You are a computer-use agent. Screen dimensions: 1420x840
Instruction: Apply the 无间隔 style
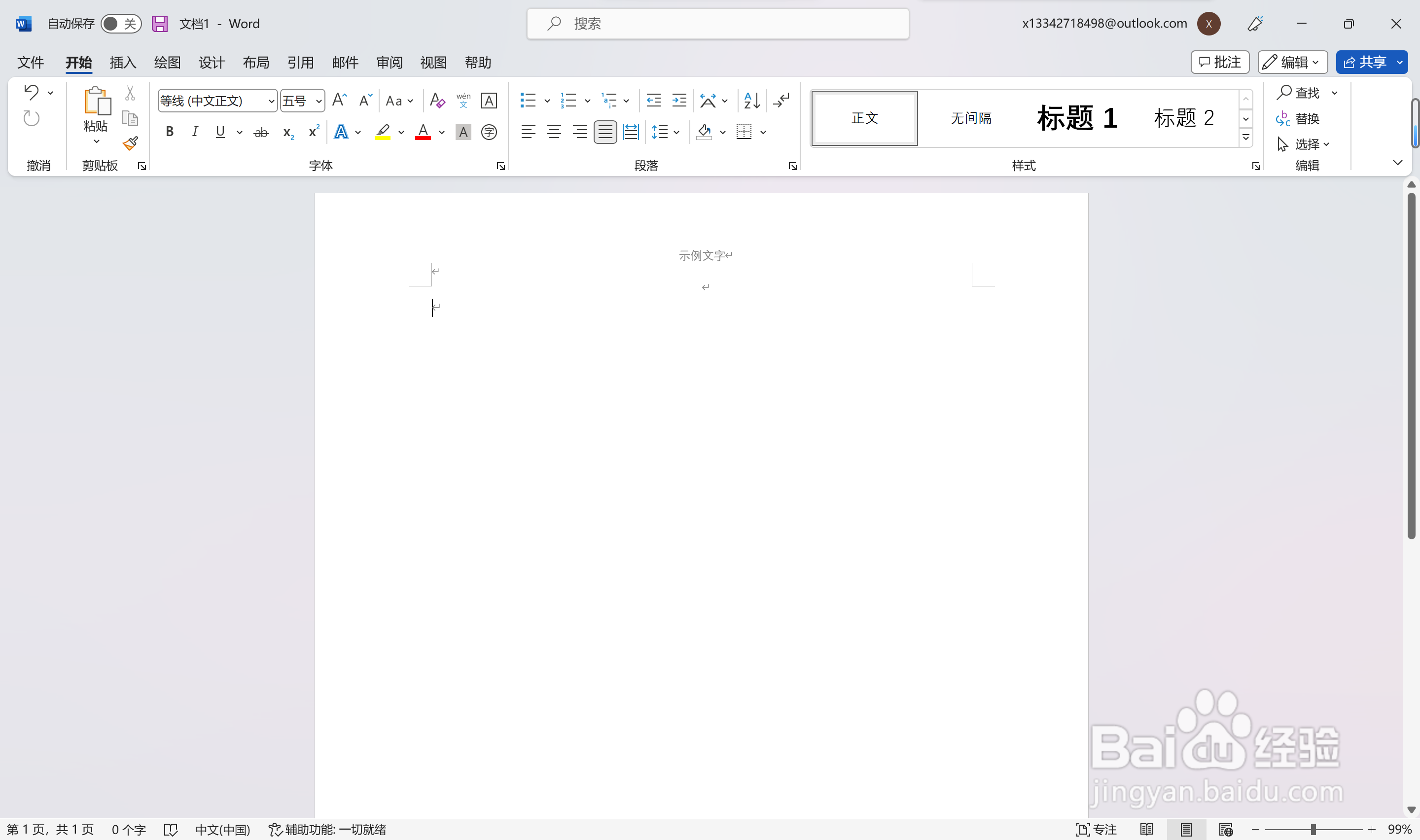(x=971, y=118)
